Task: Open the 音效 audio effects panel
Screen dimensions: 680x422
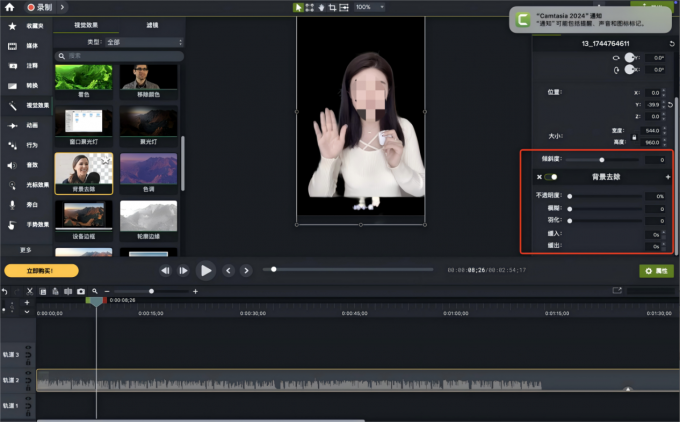Action: click(27, 165)
